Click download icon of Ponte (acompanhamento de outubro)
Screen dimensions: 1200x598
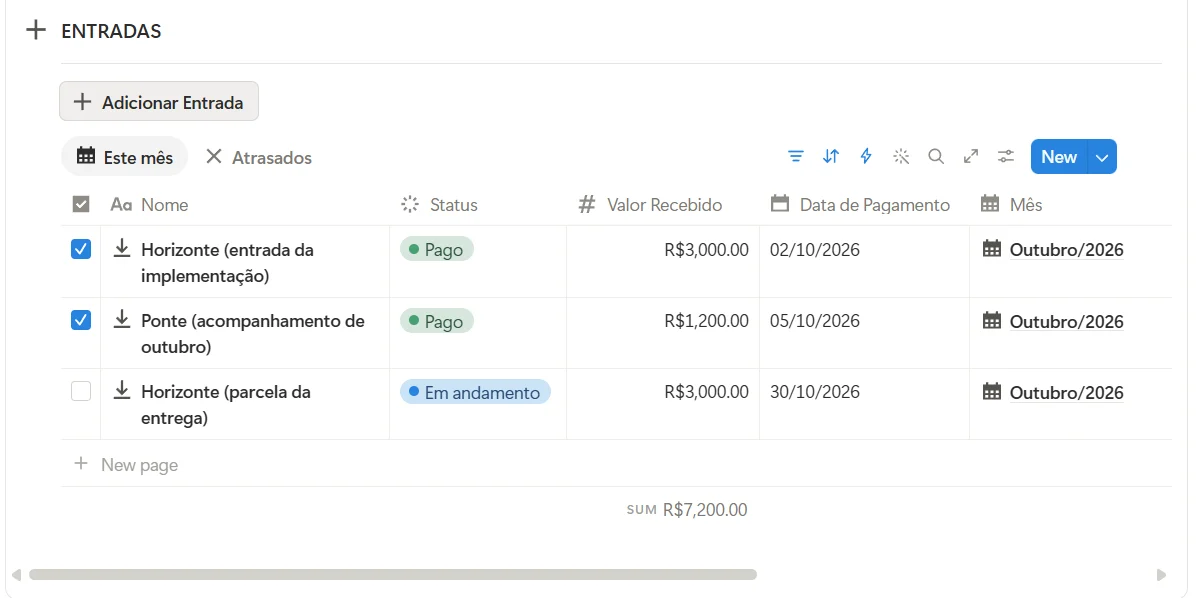coord(122,319)
